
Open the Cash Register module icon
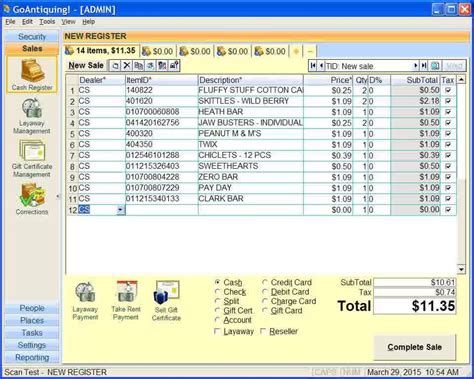pyautogui.click(x=32, y=74)
